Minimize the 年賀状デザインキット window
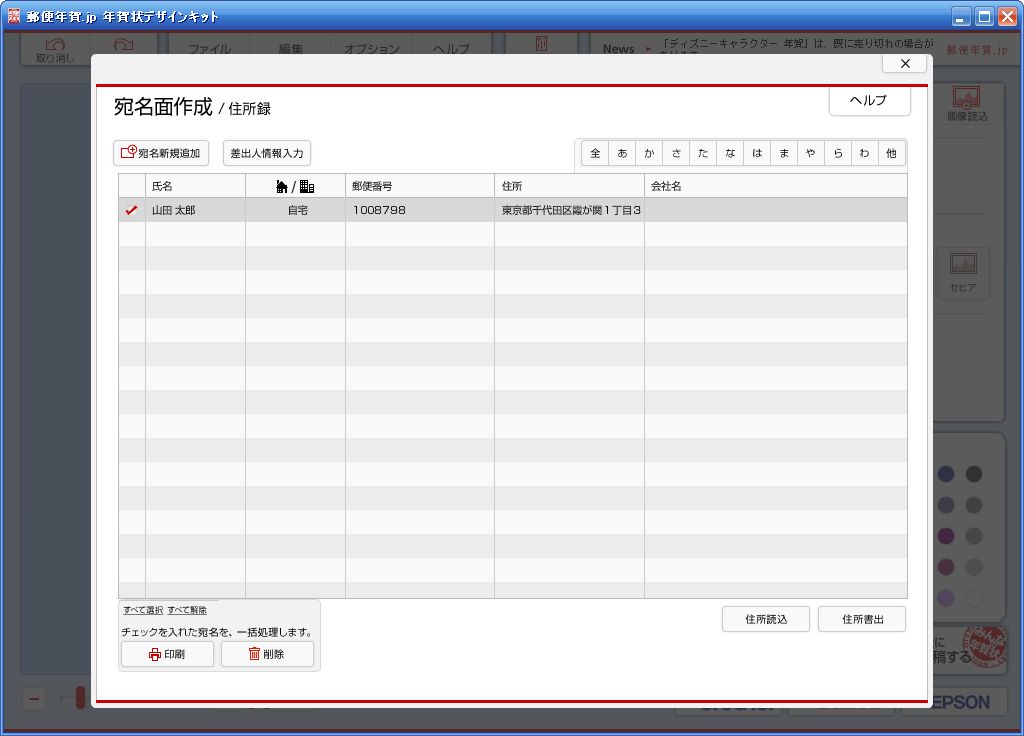Viewport: 1024px width, 736px height. [961, 16]
